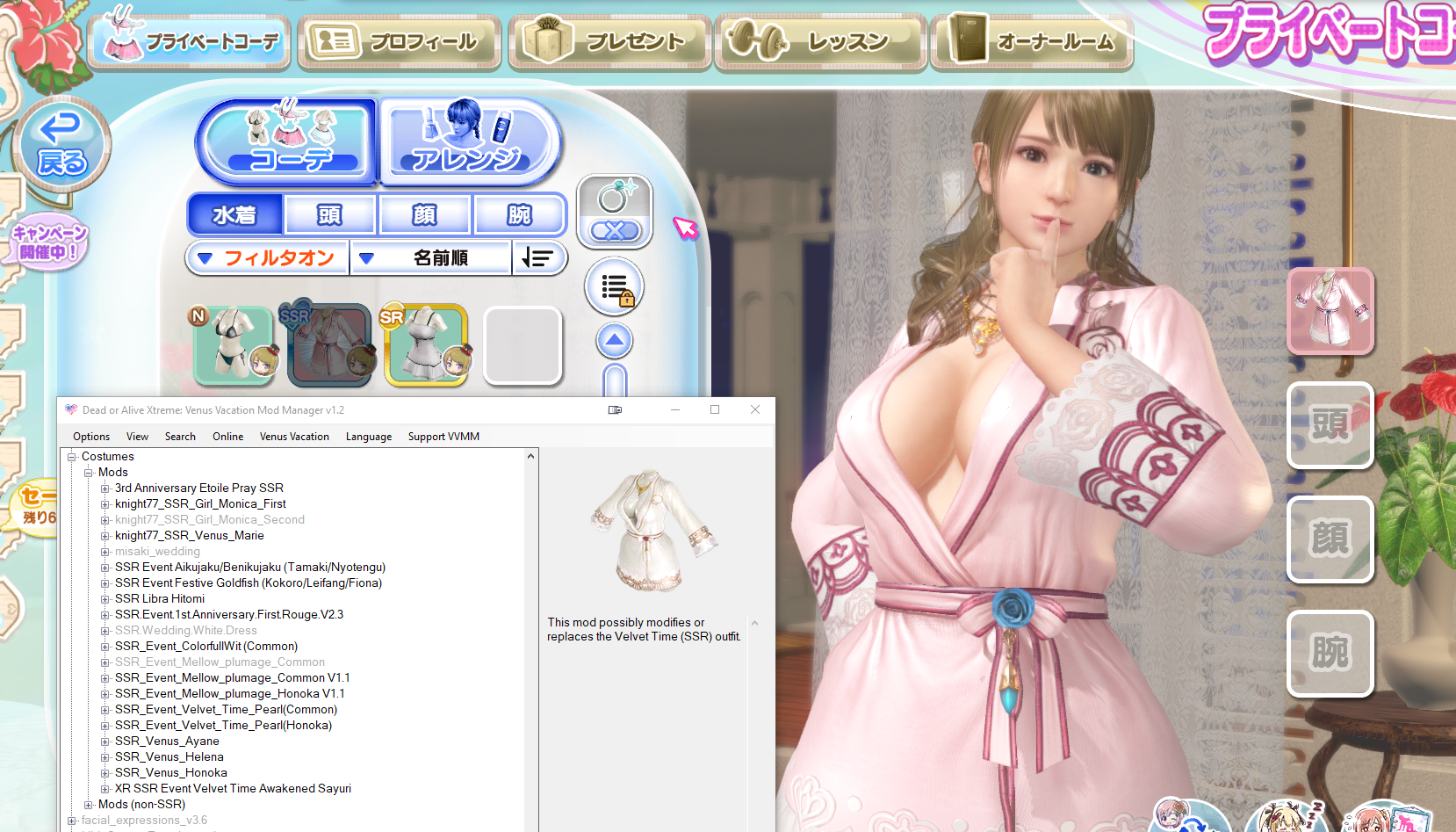Expand facial_expressions_v3.6 tree node

[72, 821]
